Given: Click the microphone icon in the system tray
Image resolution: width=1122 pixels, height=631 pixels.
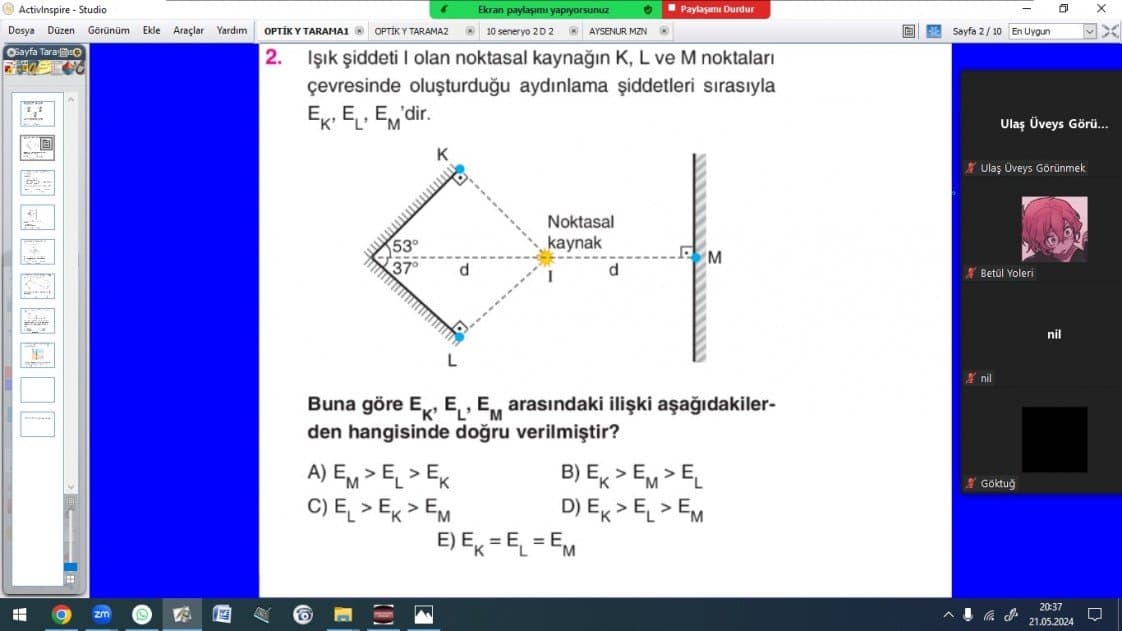Looking at the screenshot, I should 967,615.
